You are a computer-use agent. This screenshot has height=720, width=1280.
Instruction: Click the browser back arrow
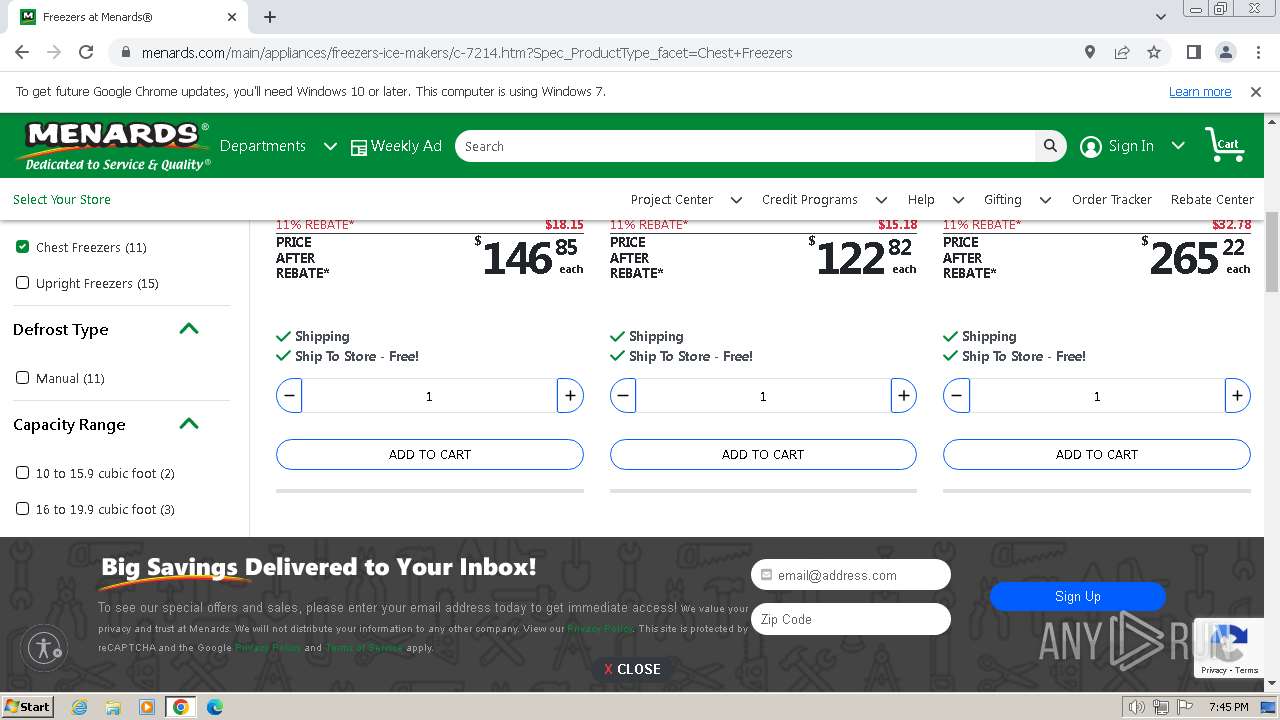pyautogui.click(x=22, y=52)
